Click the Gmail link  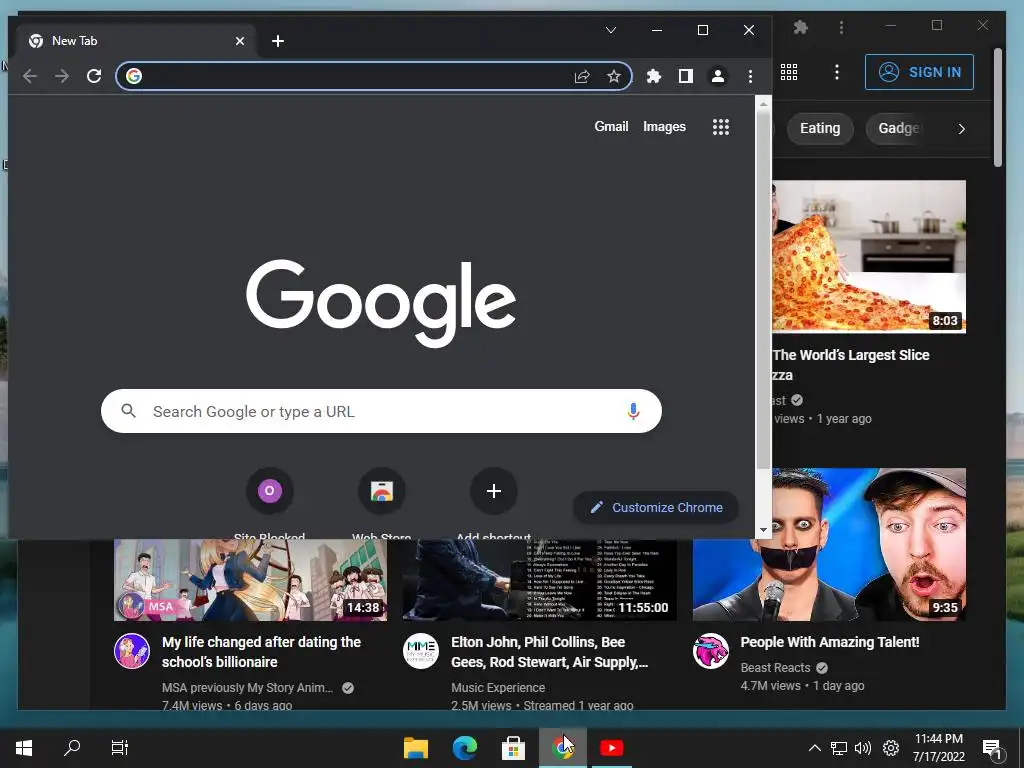click(x=611, y=127)
